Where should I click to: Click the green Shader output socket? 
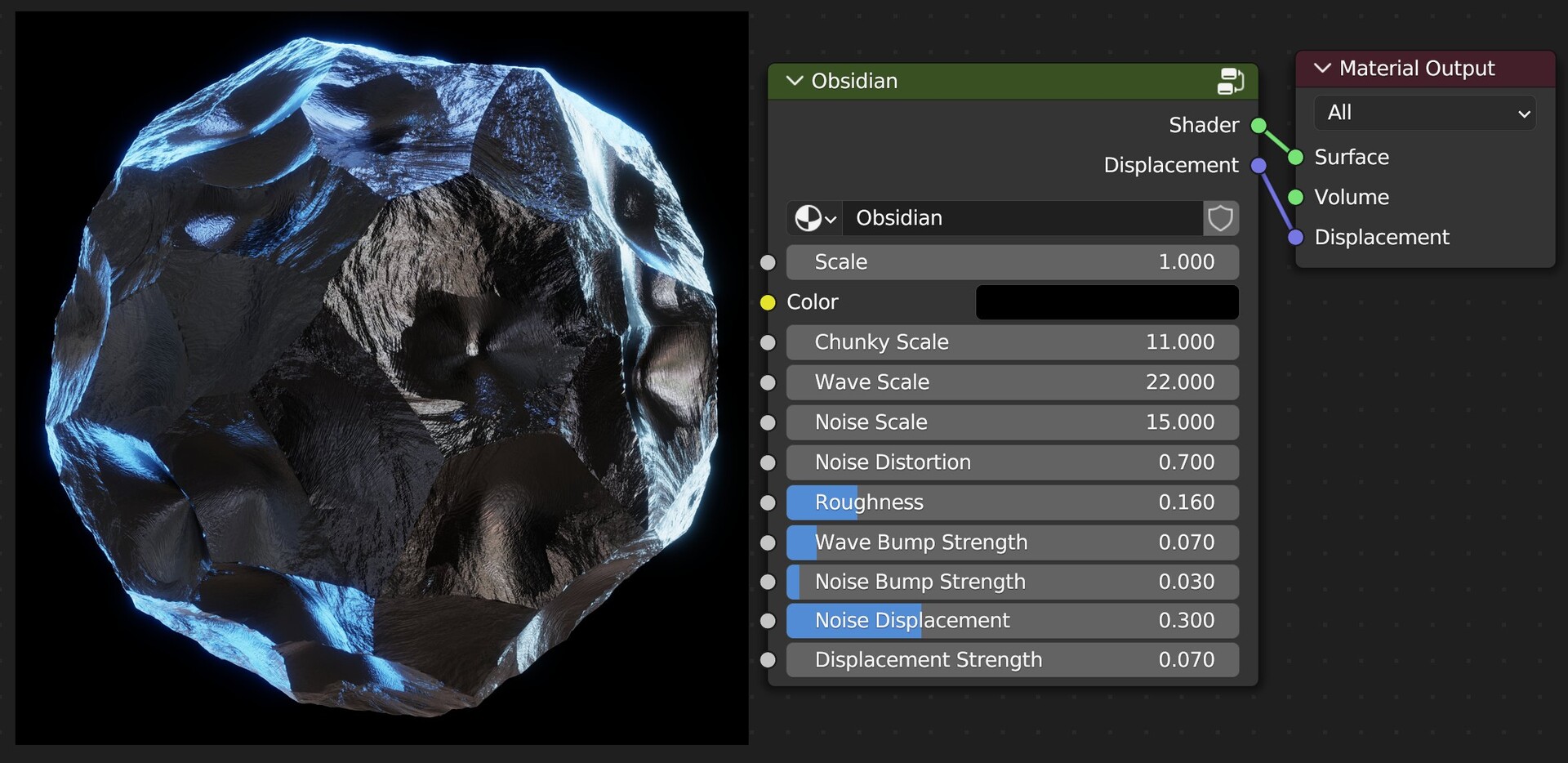point(1259,125)
